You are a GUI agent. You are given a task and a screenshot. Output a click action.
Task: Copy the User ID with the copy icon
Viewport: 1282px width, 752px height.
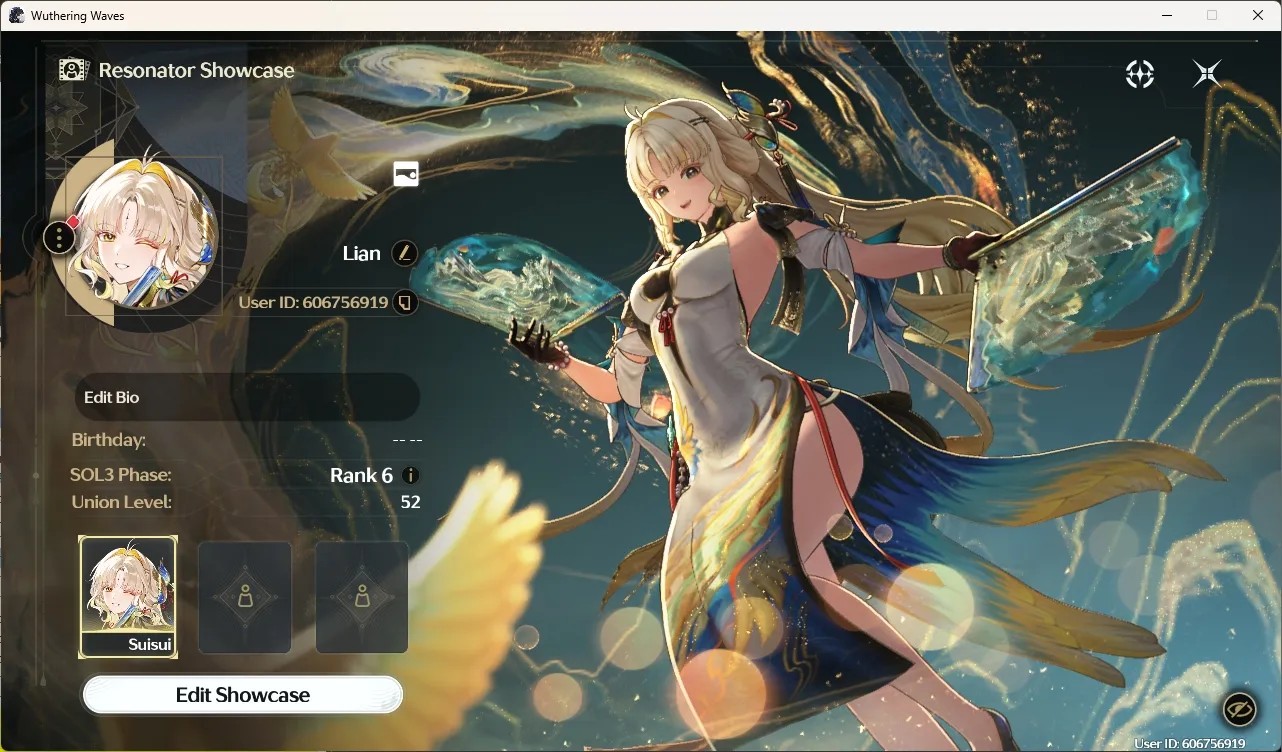tap(405, 302)
